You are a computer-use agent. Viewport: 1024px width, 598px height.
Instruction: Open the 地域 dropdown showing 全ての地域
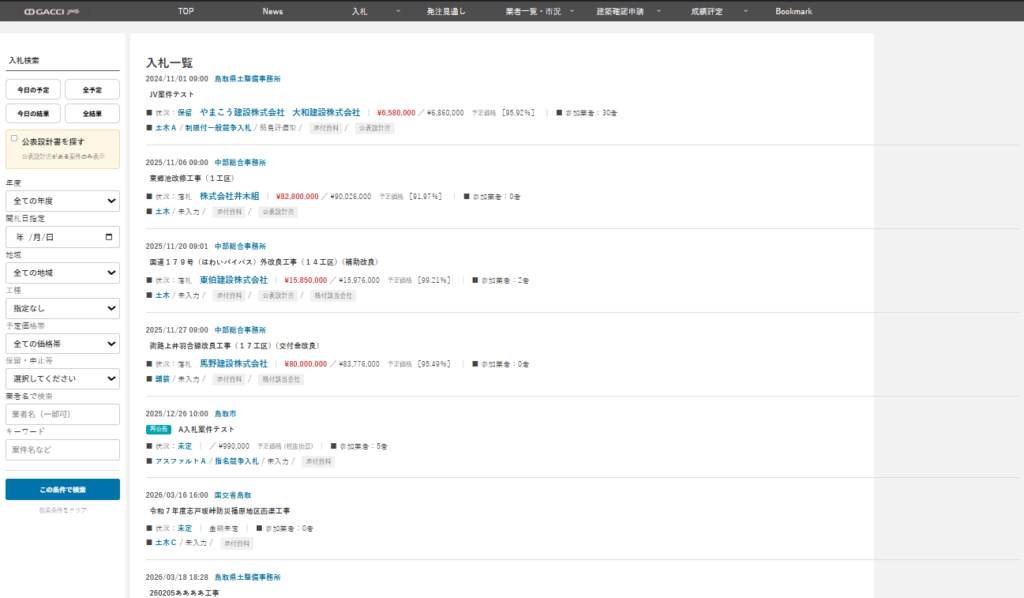[62, 272]
